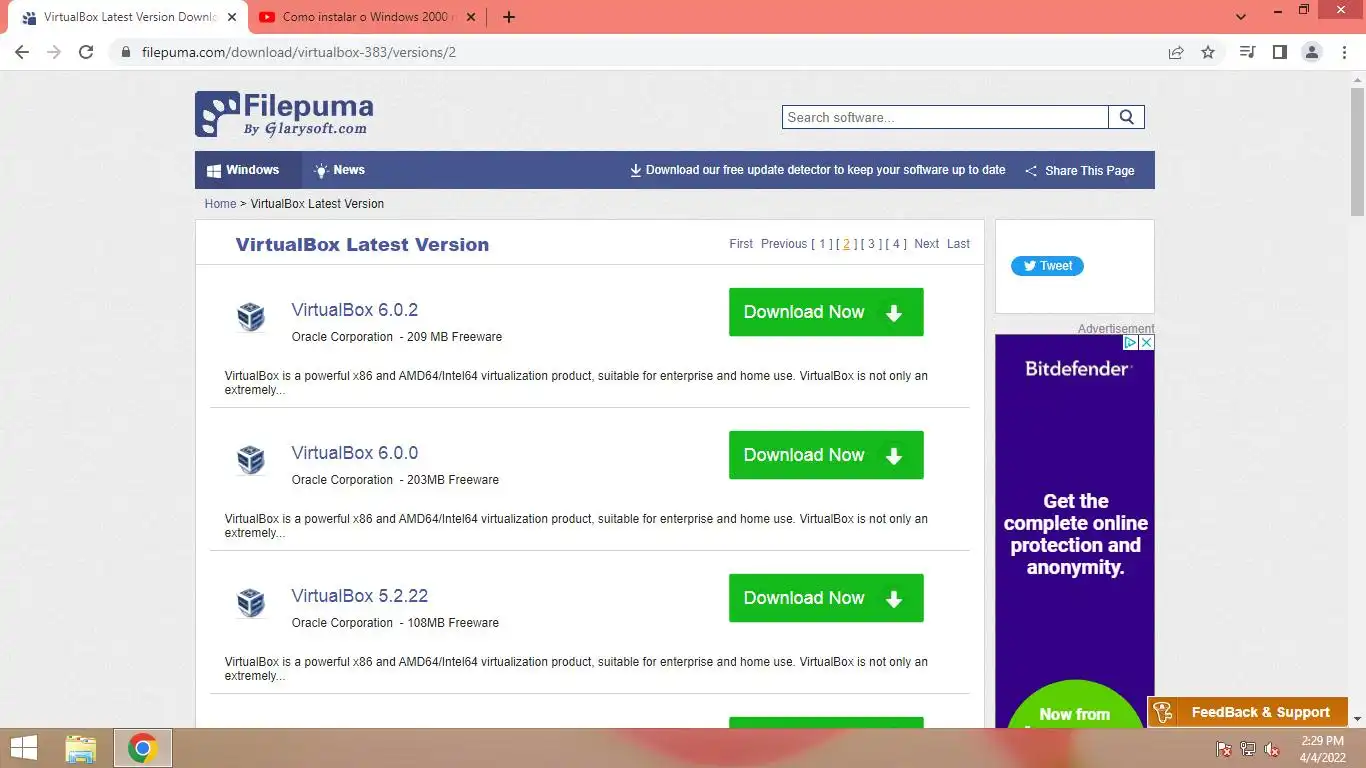Click the taskbar clock showing 2:29 PM
The image size is (1366, 768).
pos(1322,748)
